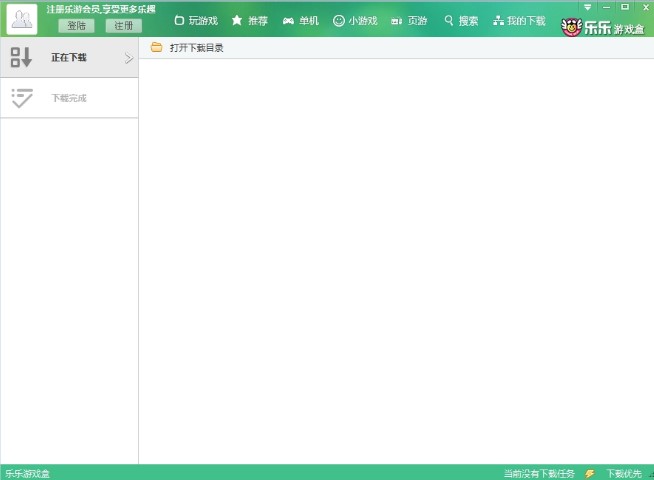Click 乐乐游戏盒 text in status bar

click(27, 473)
